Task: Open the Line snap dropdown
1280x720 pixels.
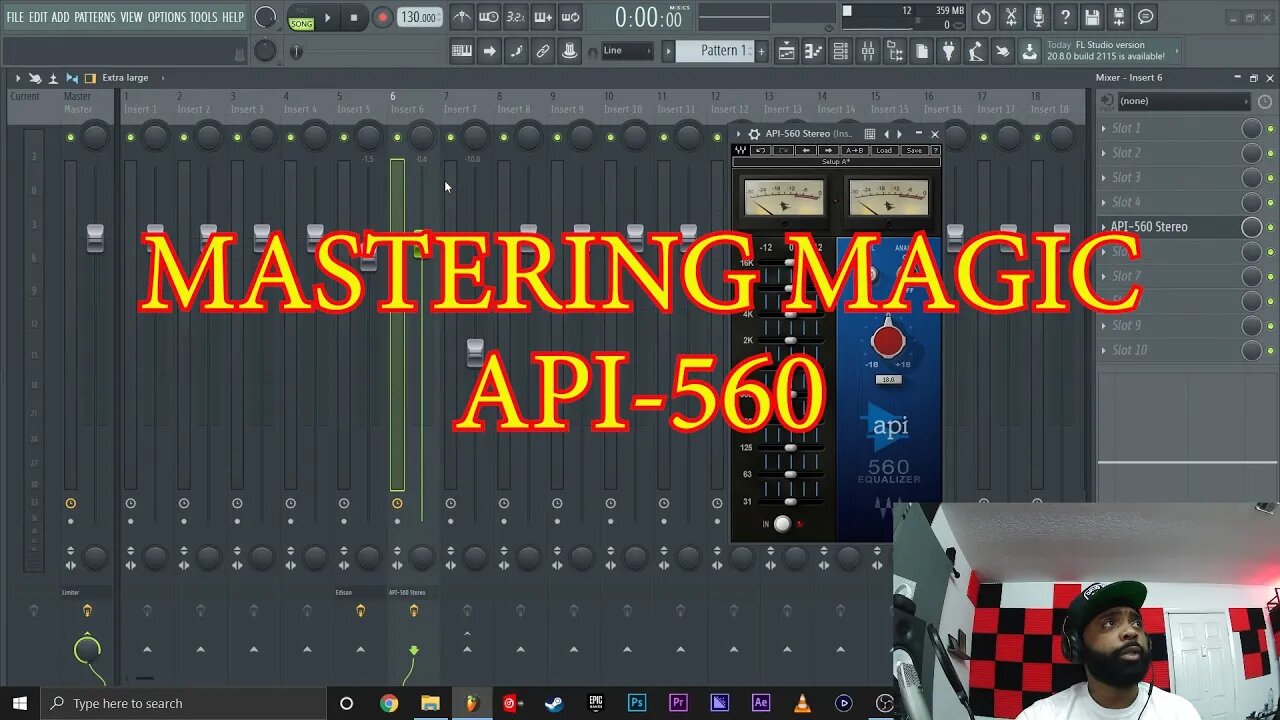Action: [628, 51]
